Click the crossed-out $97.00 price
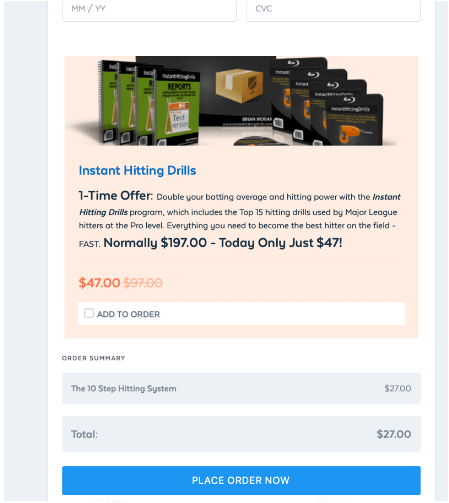449x503 pixels. [x=143, y=283]
